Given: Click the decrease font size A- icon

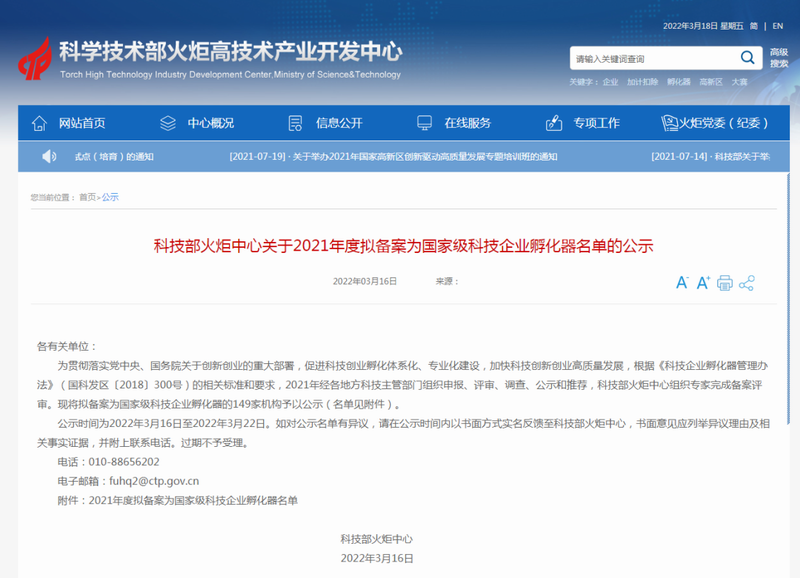Looking at the screenshot, I should click(x=682, y=283).
